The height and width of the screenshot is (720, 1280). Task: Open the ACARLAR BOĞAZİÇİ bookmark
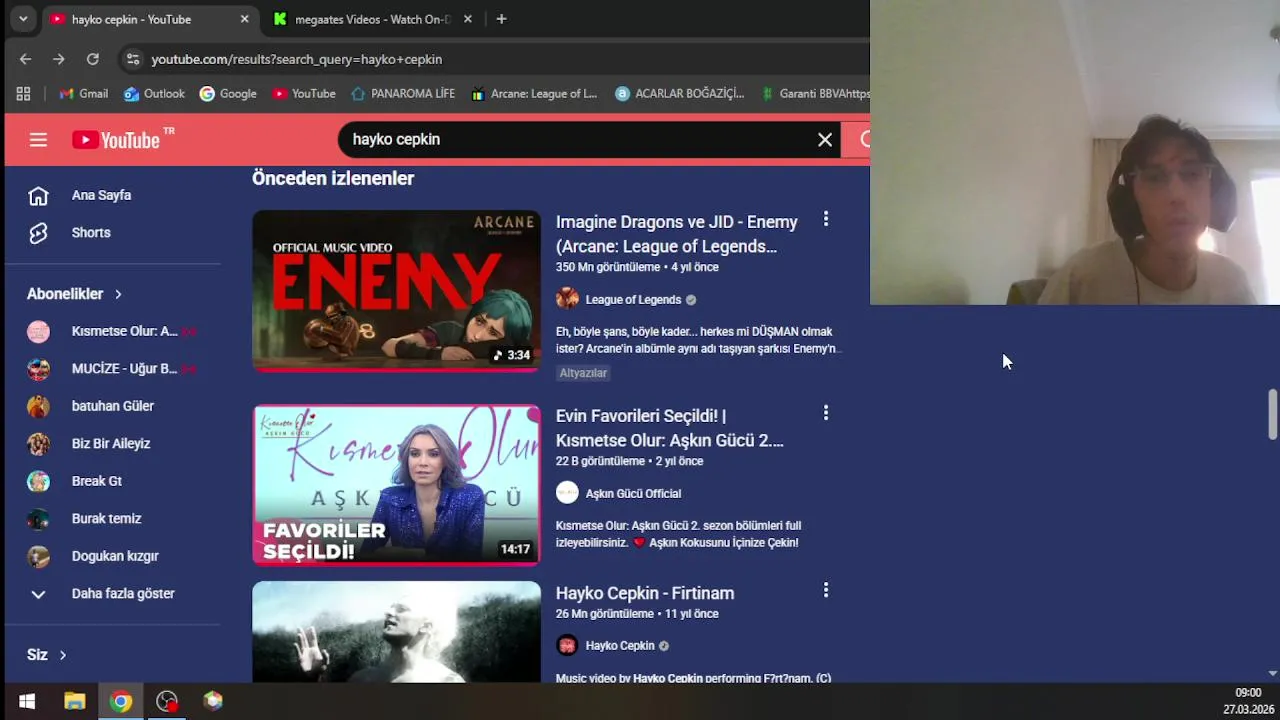tap(680, 94)
